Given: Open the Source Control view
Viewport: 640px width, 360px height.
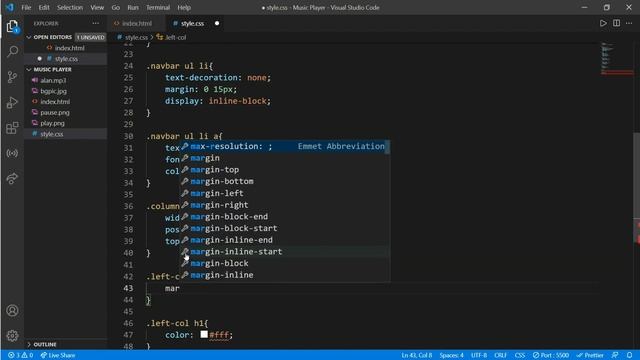Looking at the screenshot, I should click(x=12, y=77).
